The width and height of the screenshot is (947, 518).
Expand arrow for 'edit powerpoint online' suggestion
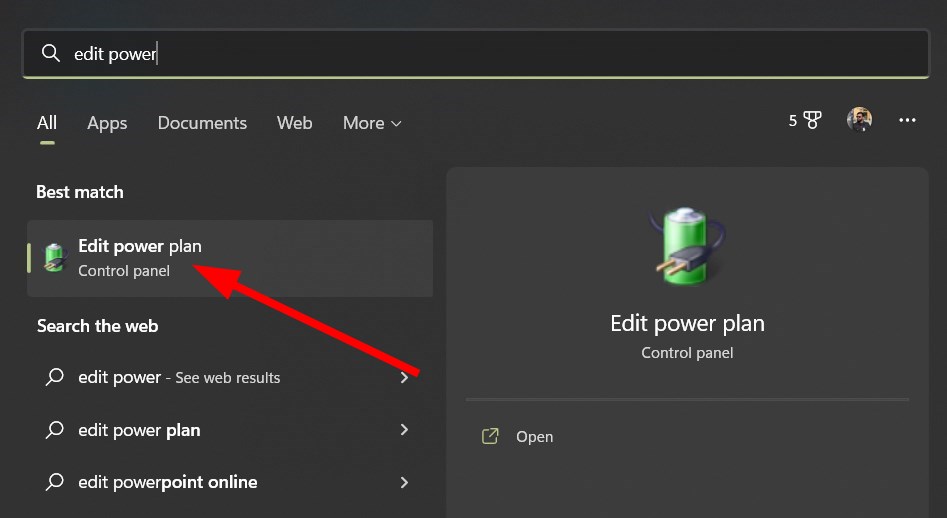(x=404, y=482)
